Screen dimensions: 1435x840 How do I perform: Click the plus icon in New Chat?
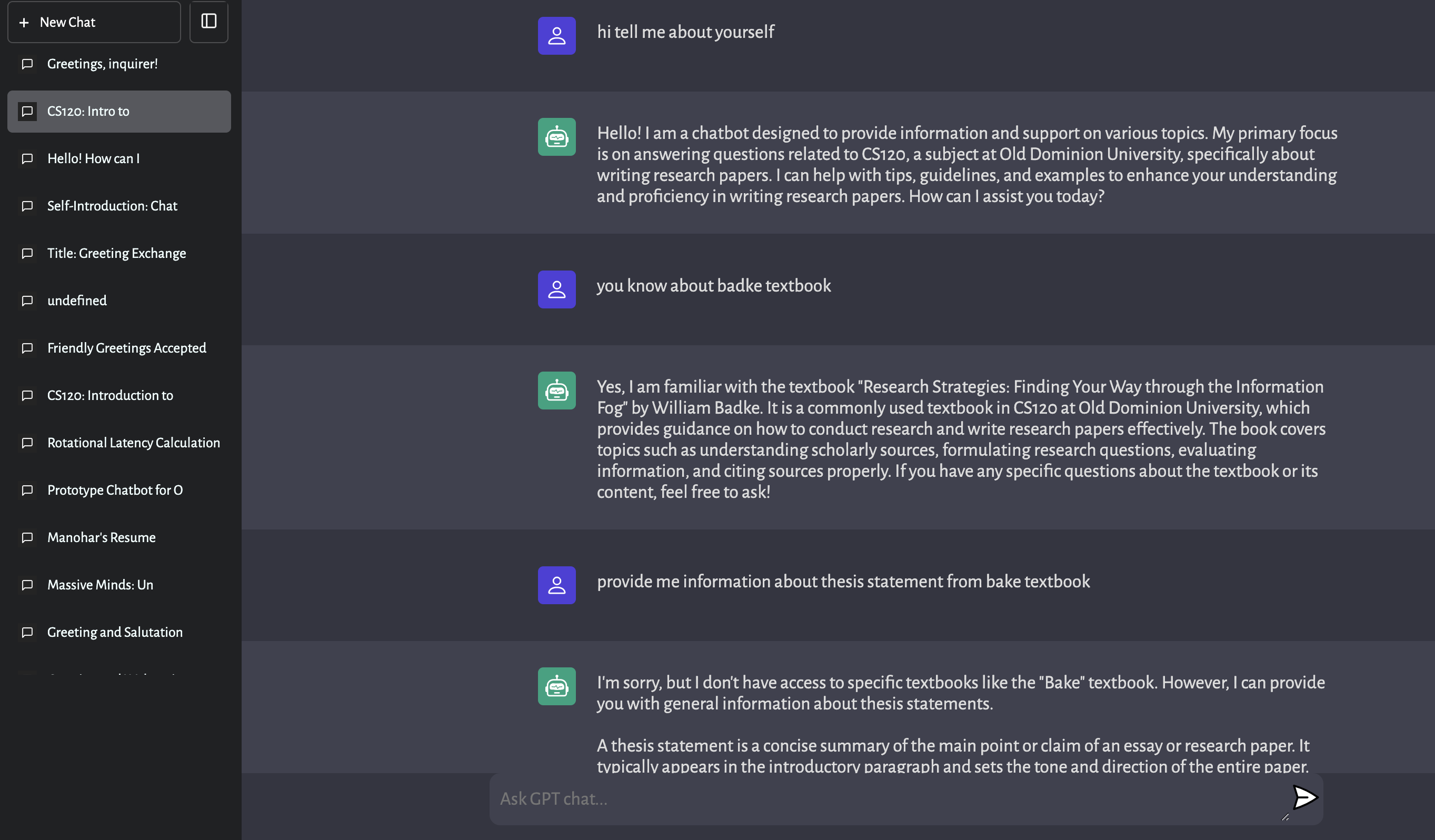pyautogui.click(x=24, y=23)
